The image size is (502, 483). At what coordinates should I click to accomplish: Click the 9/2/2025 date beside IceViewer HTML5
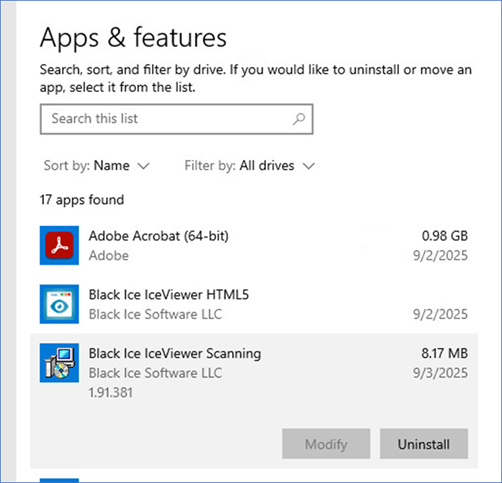tap(441, 314)
